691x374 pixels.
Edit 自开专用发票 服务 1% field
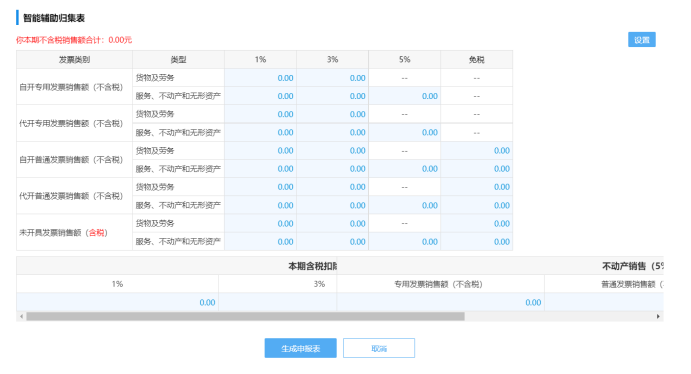coord(260,96)
